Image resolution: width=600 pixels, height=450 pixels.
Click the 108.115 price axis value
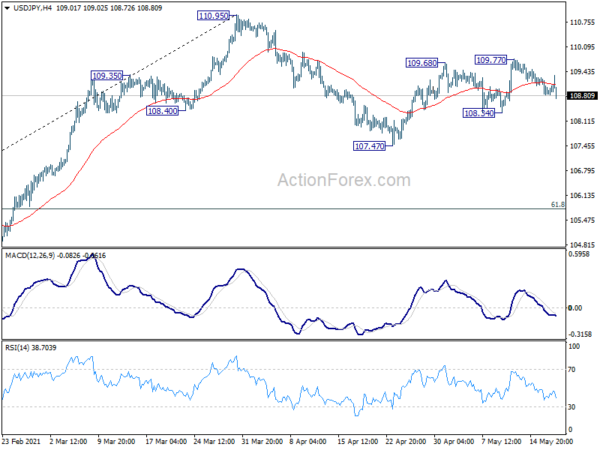click(x=582, y=121)
